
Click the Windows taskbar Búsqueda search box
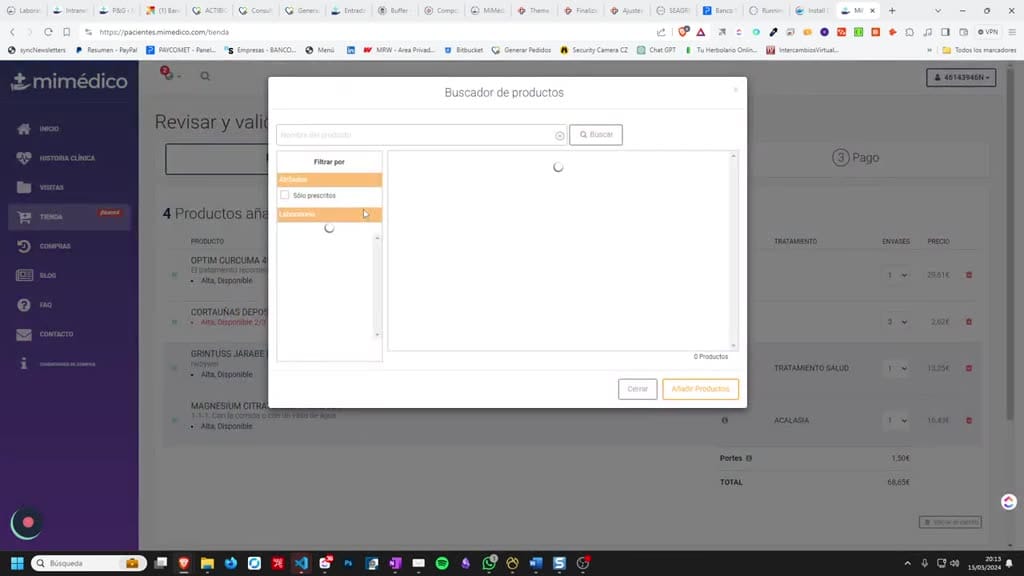[88, 563]
